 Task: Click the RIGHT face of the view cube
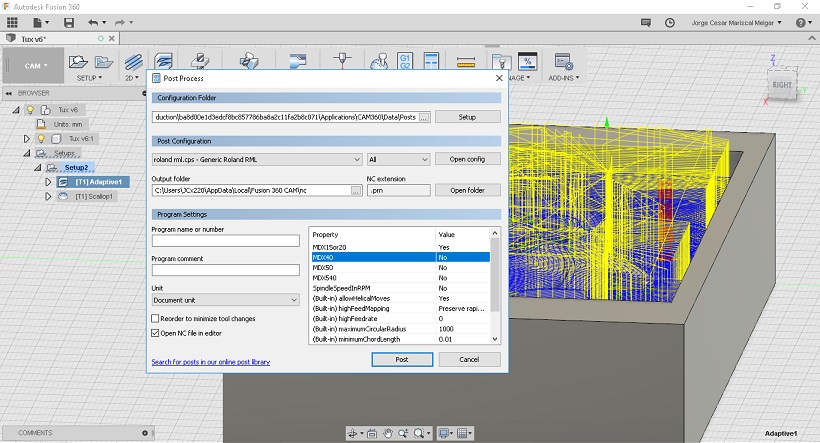coord(782,85)
